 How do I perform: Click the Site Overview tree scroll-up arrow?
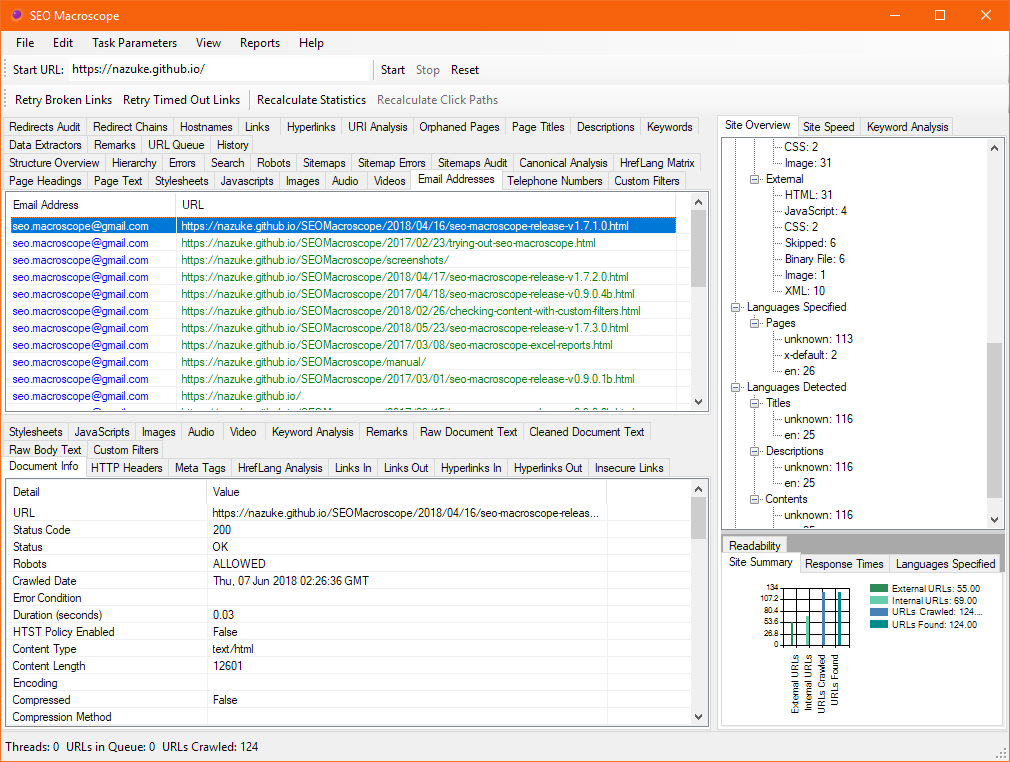click(995, 148)
